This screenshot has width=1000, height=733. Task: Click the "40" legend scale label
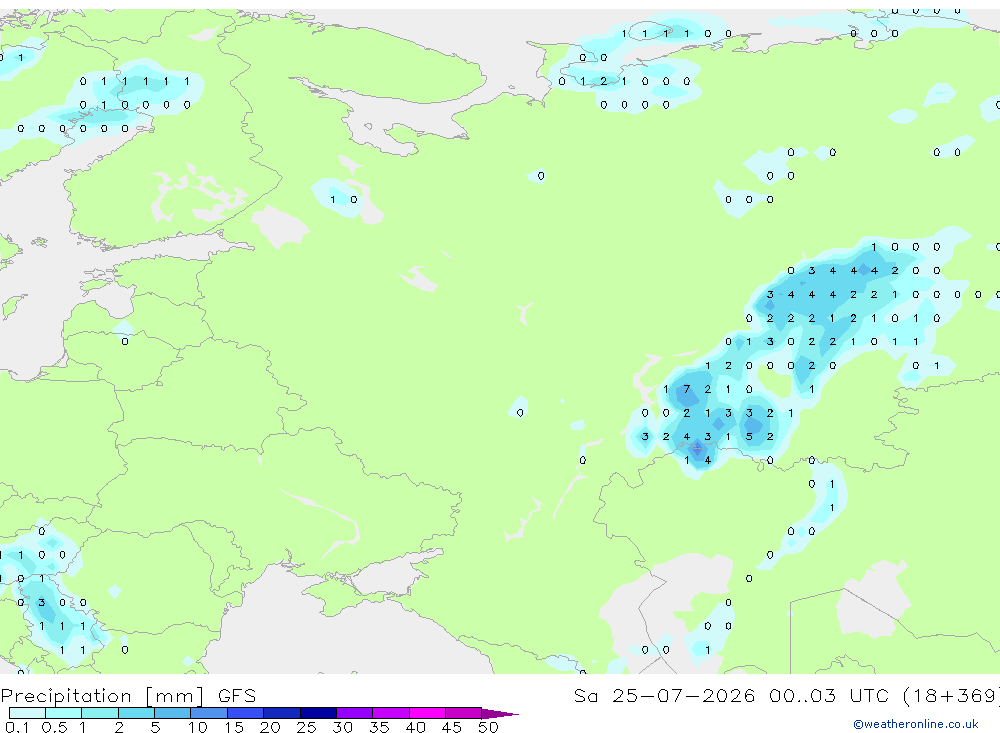pyautogui.click(x=416, y=727)
